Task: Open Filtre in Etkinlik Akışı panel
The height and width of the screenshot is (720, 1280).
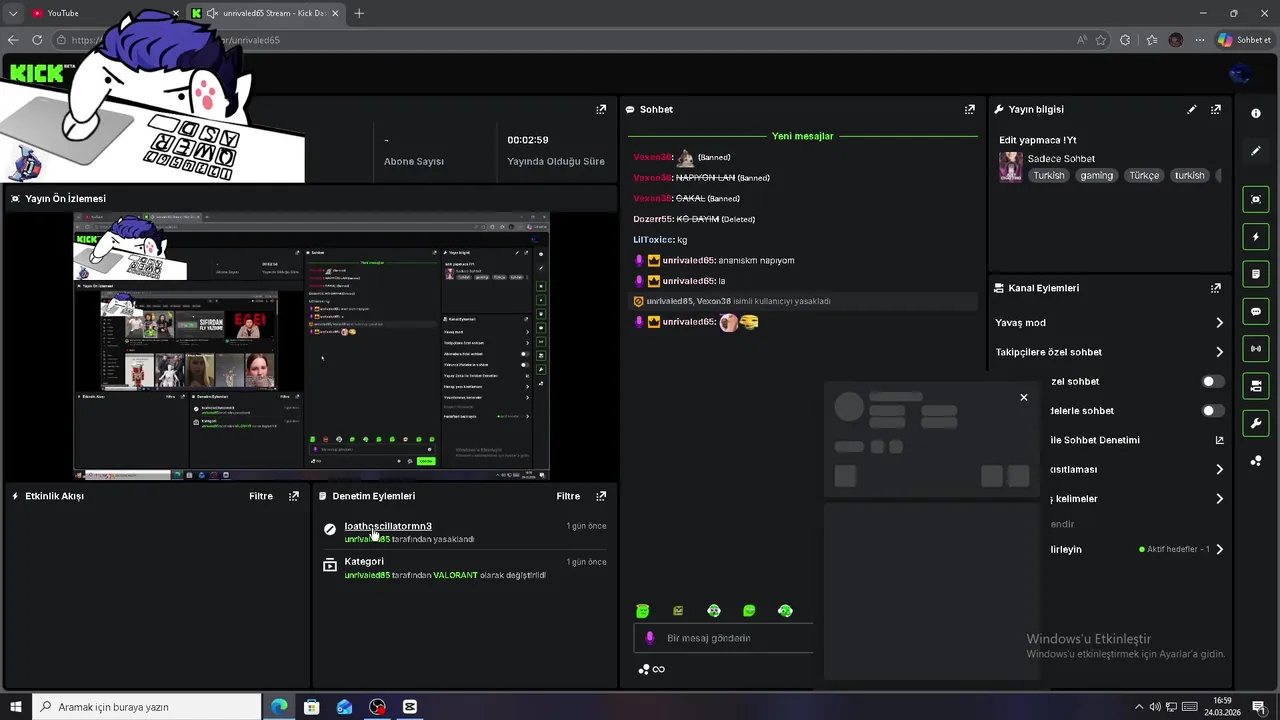Action: tap(261, 496)
